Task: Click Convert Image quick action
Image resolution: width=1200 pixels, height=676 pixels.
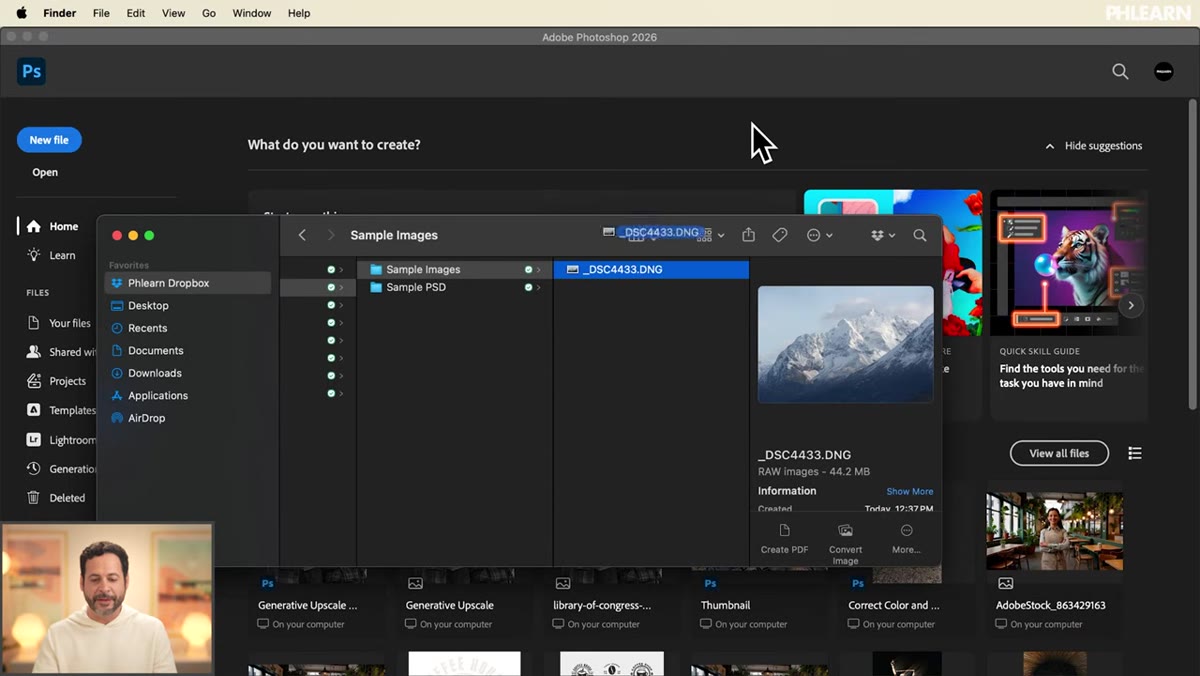Action: [845, 544]
